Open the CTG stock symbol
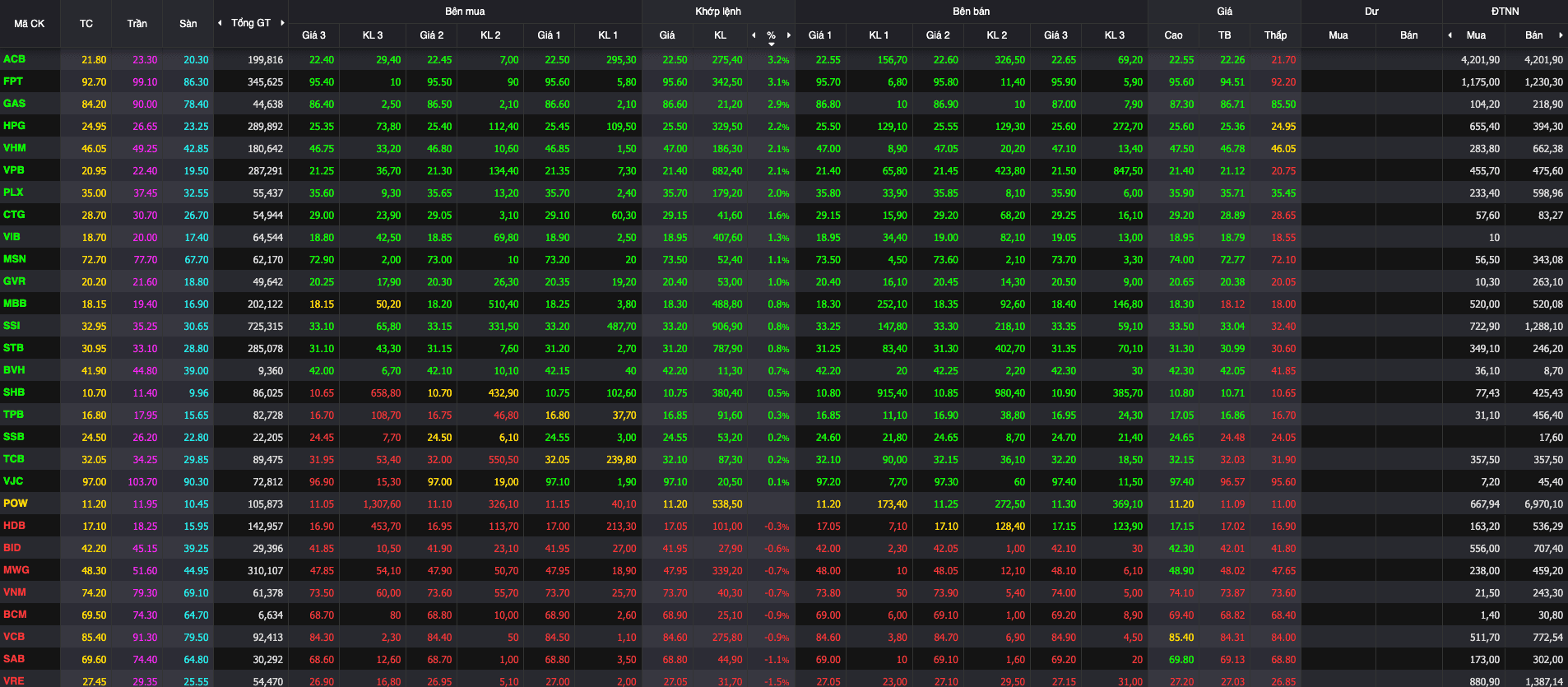The height and width of the screenshot is (687, 1568). [14, 215]
